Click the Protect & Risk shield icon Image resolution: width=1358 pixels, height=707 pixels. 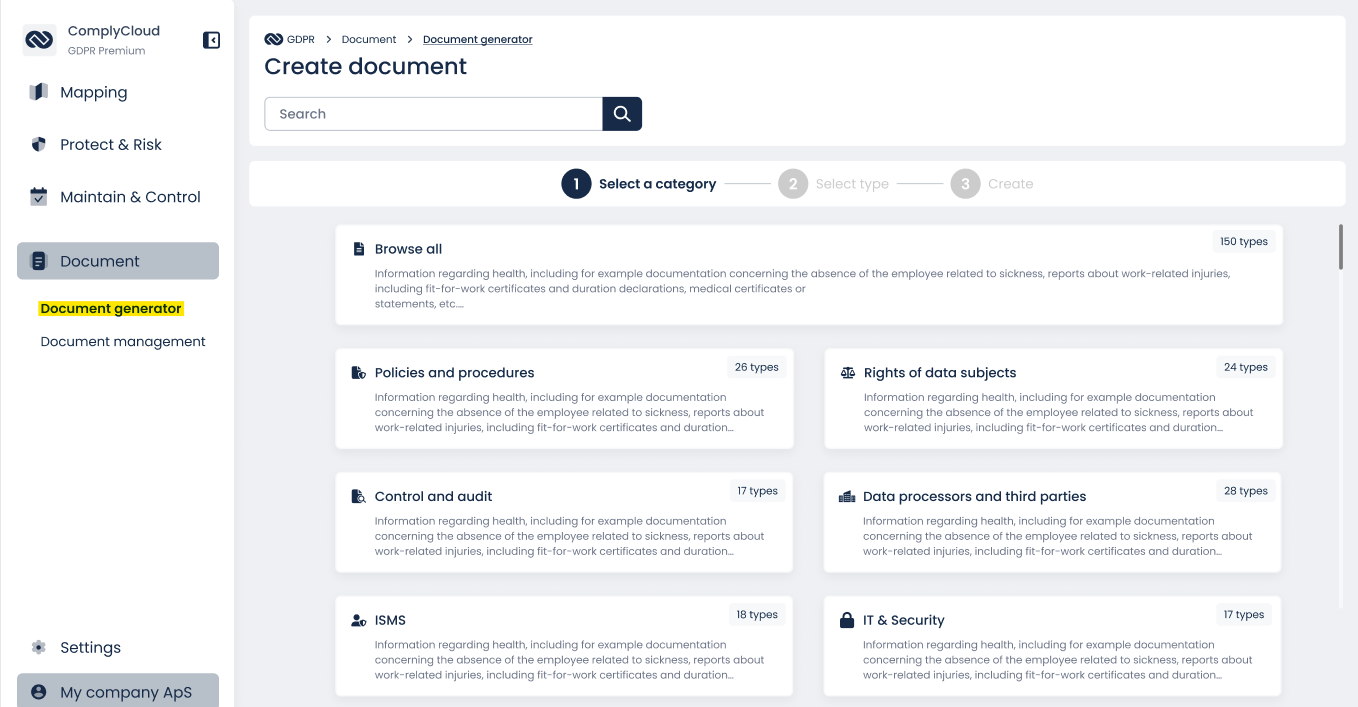[x=39, y=144]
